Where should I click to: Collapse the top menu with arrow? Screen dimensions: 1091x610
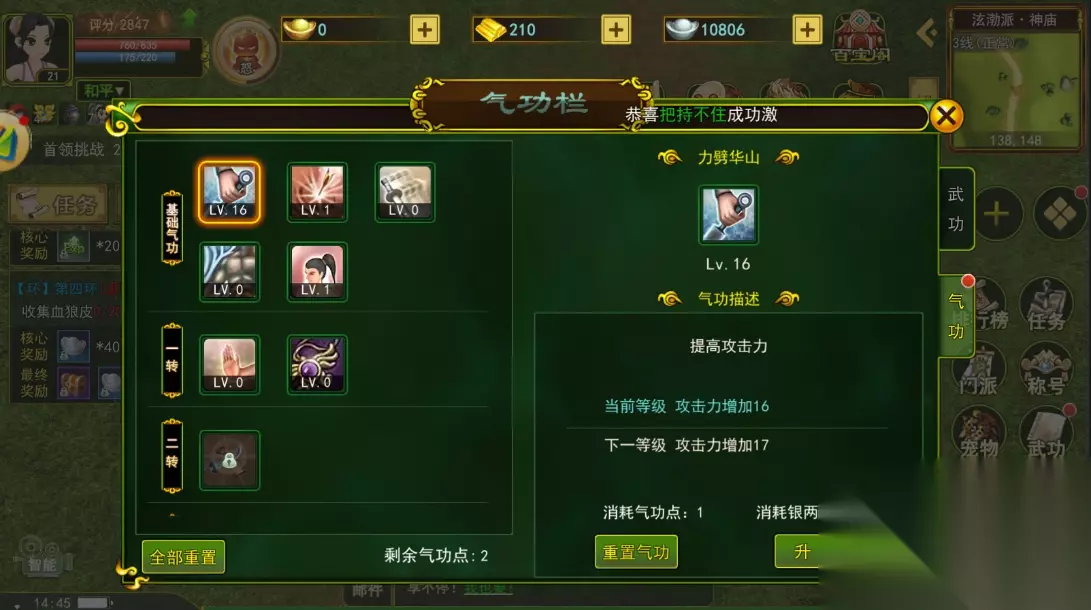(x=927, y=33)
